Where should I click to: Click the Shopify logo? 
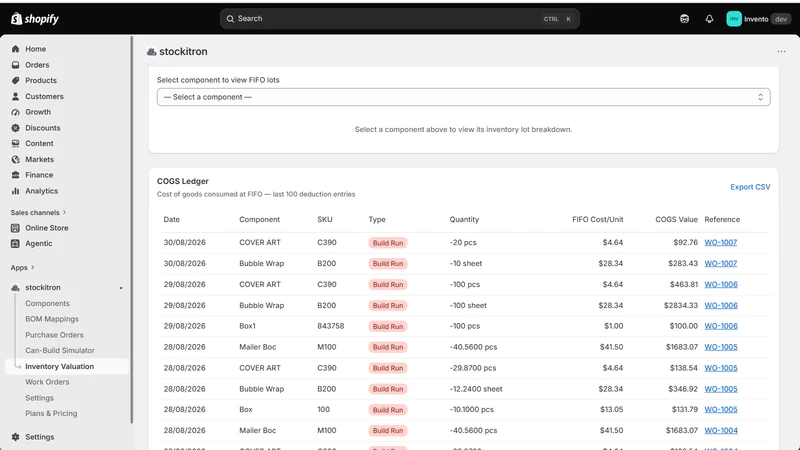tap(35, 19)
